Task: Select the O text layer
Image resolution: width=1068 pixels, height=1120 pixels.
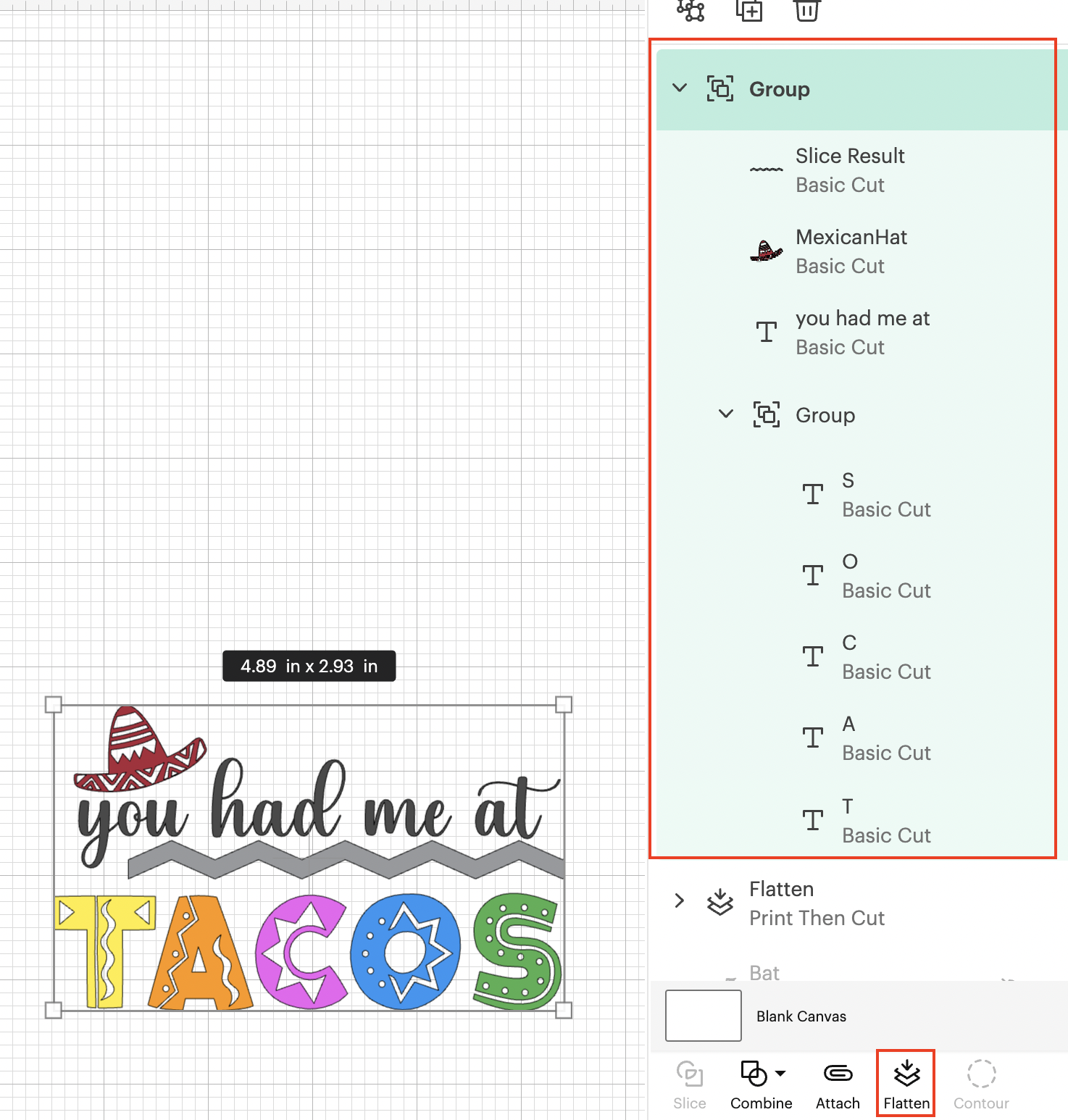Action: click(885, 576)
